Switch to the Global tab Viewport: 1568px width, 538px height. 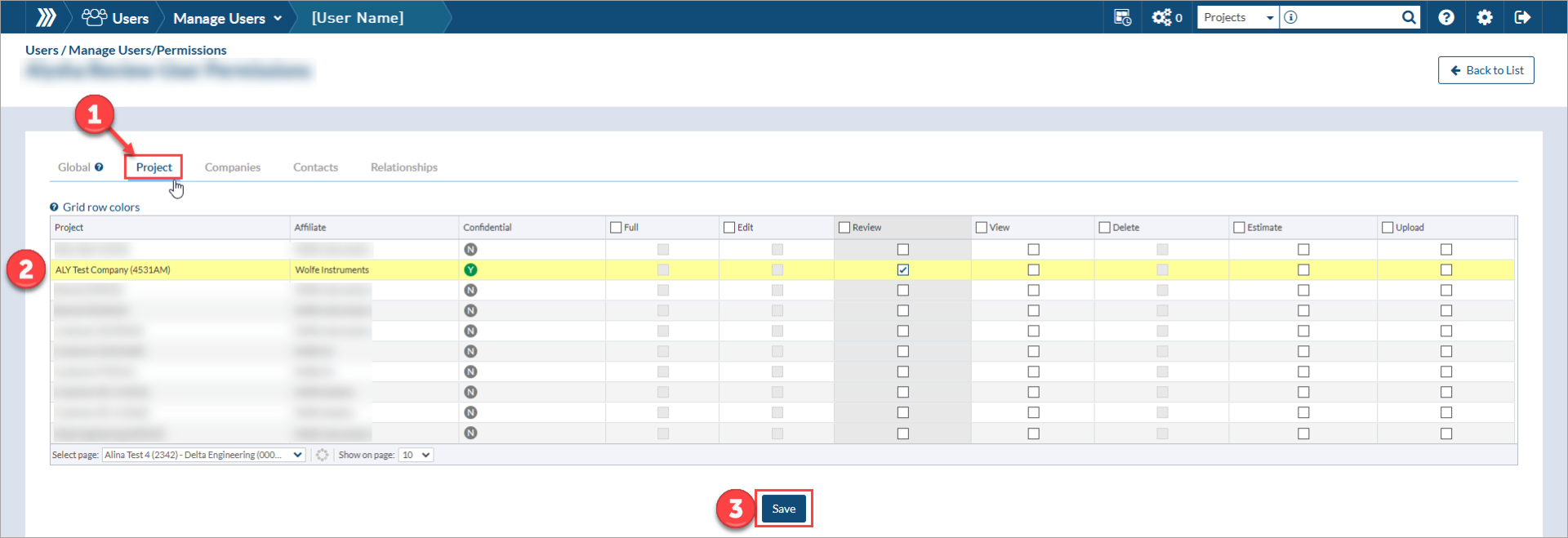click(x=73, y=167)
